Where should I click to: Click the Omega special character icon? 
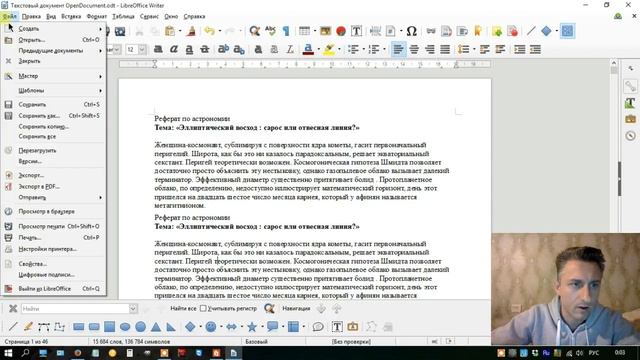click(x=411, y=31)
